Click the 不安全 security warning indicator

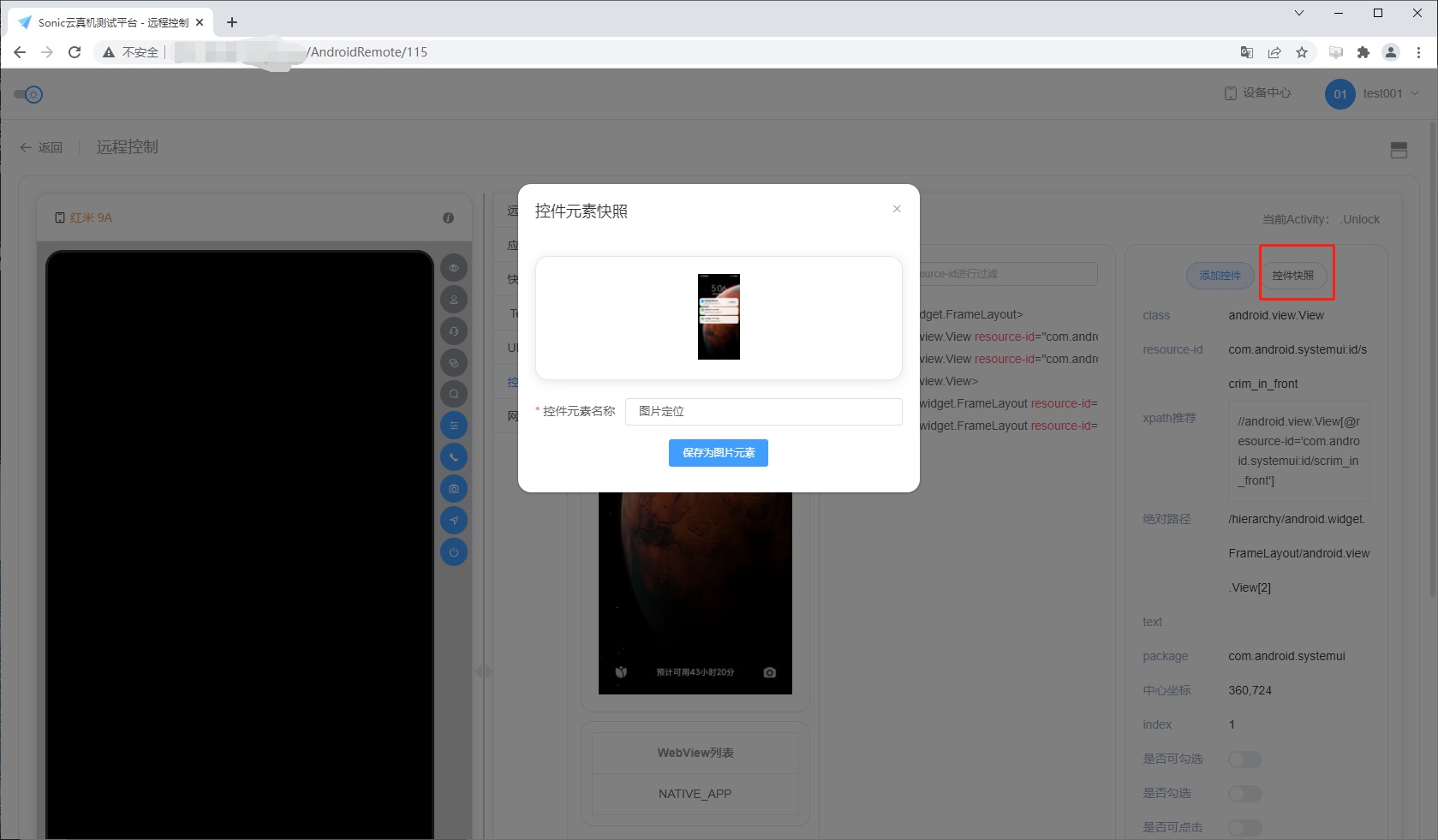pos(131,52)
